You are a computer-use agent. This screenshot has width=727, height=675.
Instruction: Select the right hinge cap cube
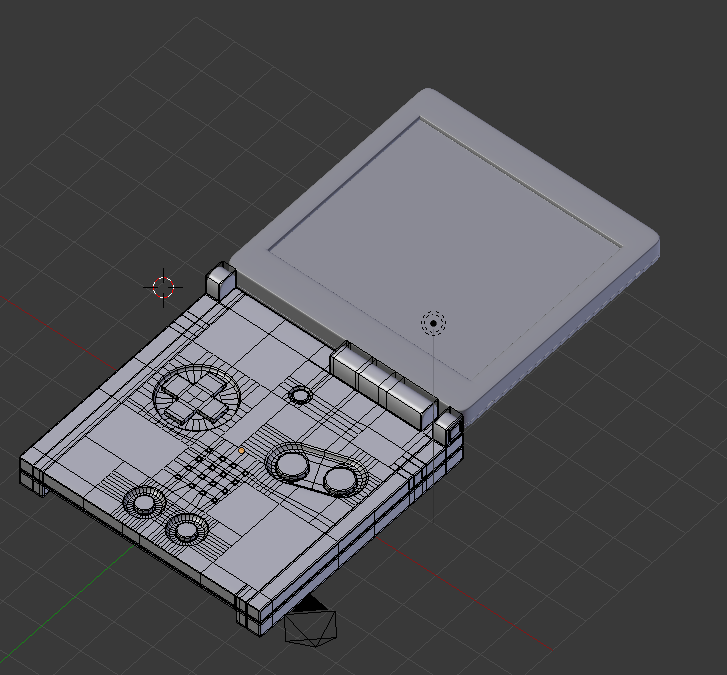pyautogui.click(x=448, y=427)
